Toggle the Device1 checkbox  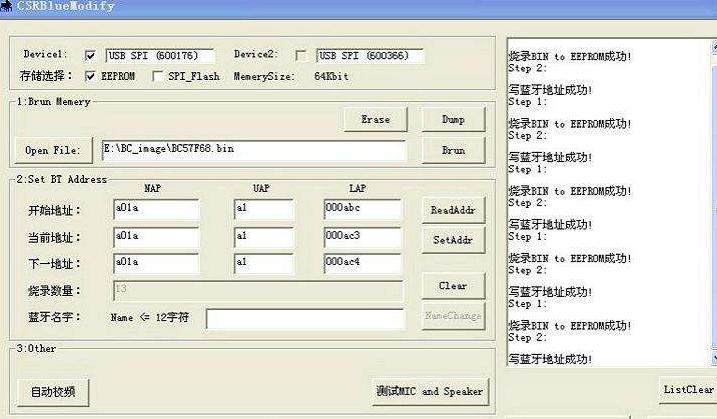90,55
